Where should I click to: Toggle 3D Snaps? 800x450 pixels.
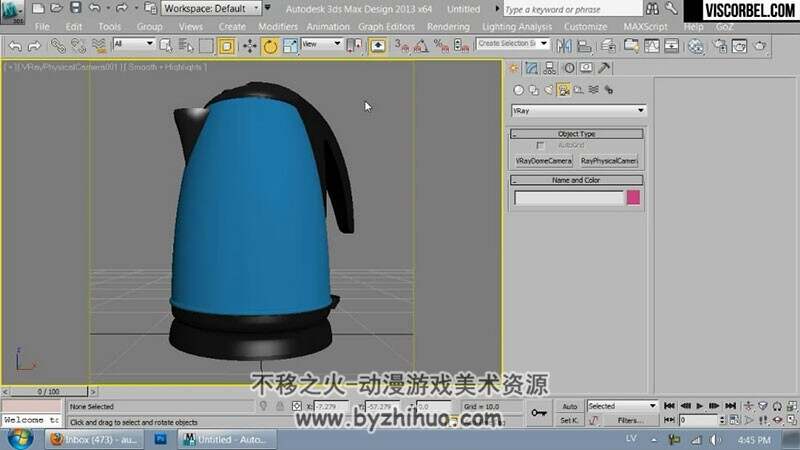(x=402, y=46)
